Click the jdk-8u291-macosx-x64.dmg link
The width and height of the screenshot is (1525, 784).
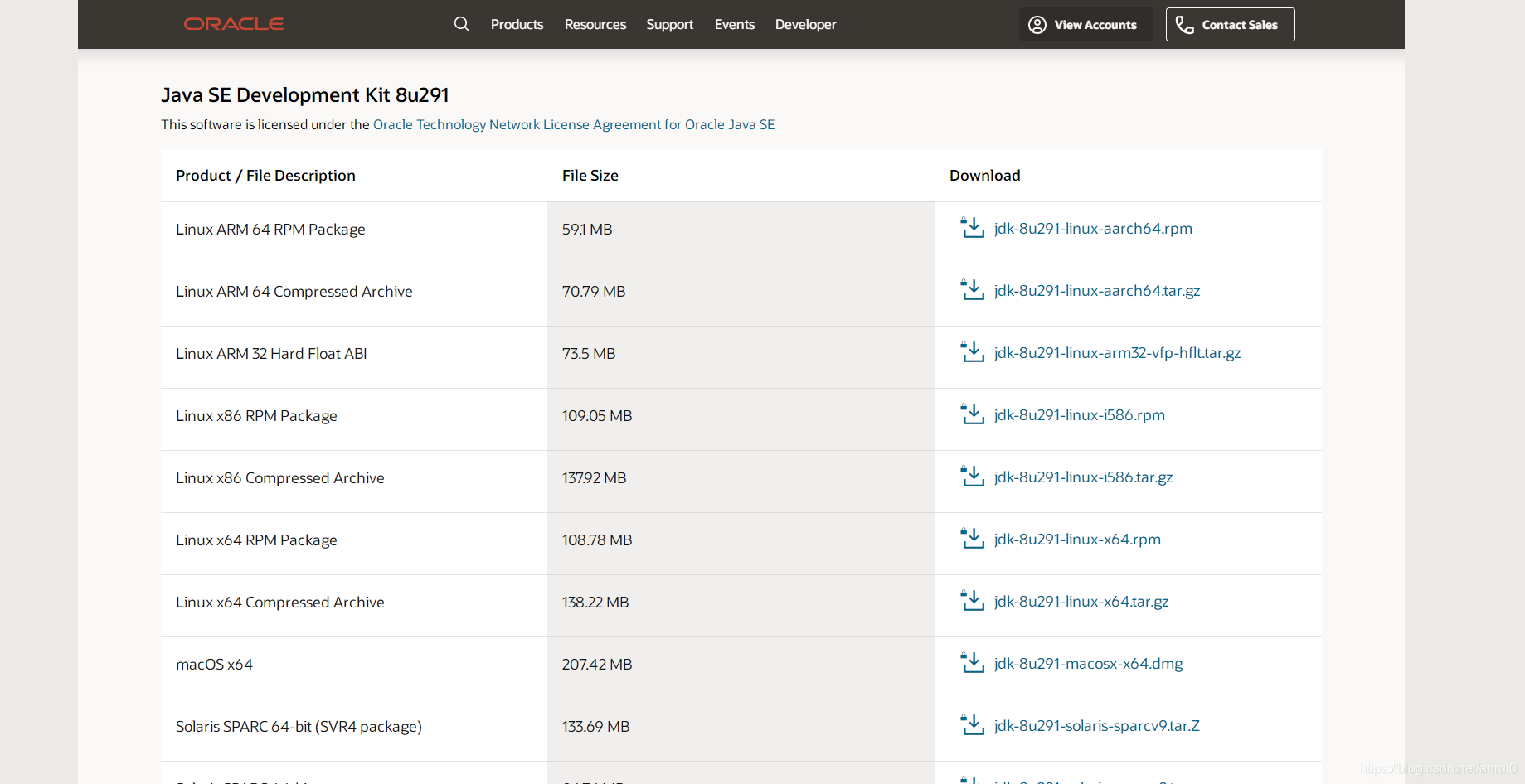tap(1088, 664)
